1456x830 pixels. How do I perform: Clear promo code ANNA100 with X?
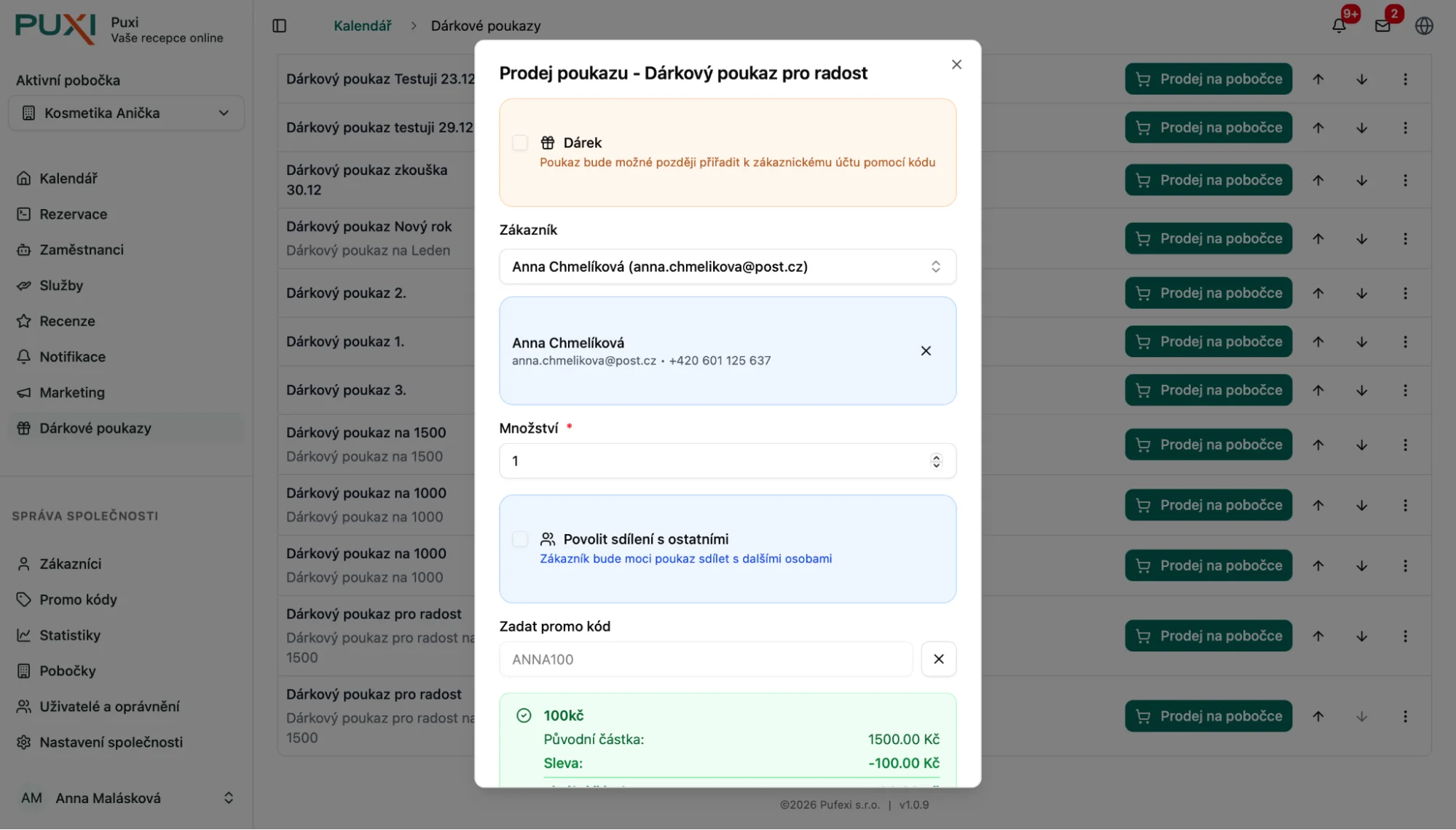[938, 659]
